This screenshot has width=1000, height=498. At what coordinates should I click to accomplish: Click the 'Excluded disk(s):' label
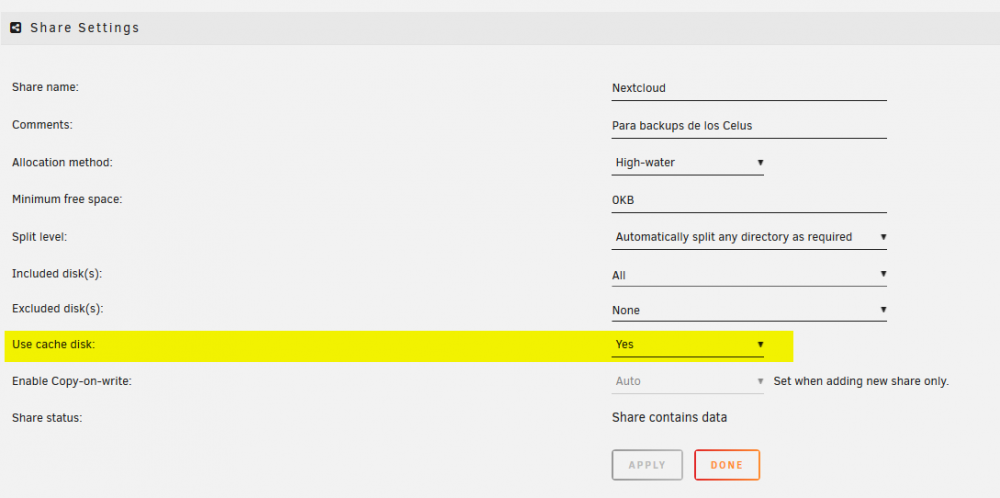[x=57, y=309]
